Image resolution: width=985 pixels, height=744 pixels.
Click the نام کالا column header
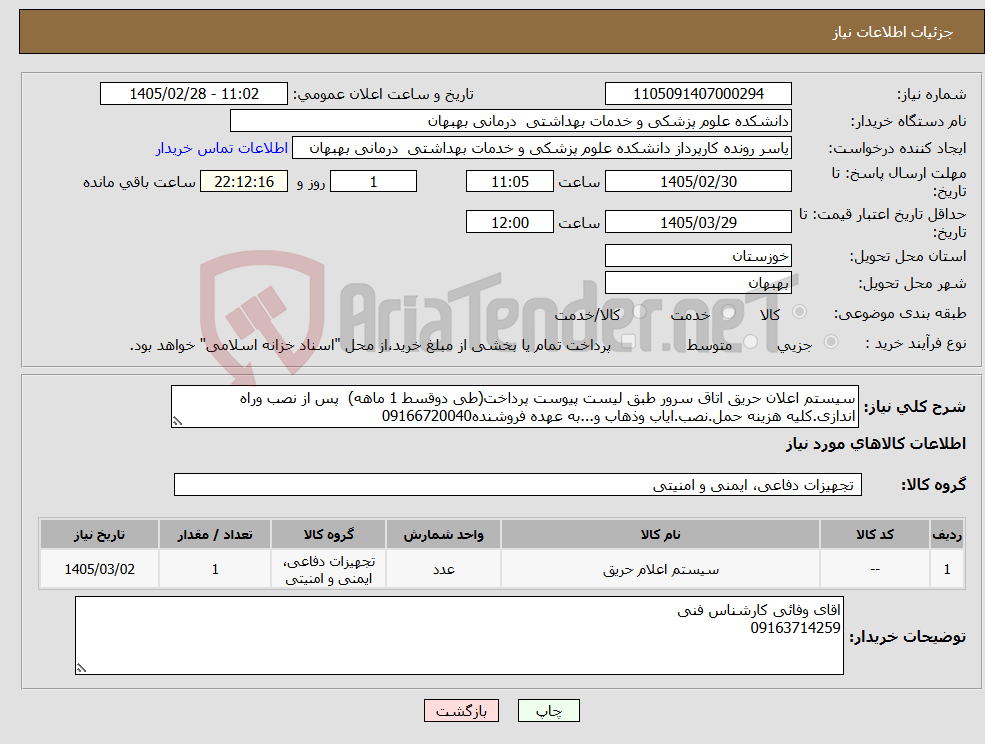(x=660, y=534)
